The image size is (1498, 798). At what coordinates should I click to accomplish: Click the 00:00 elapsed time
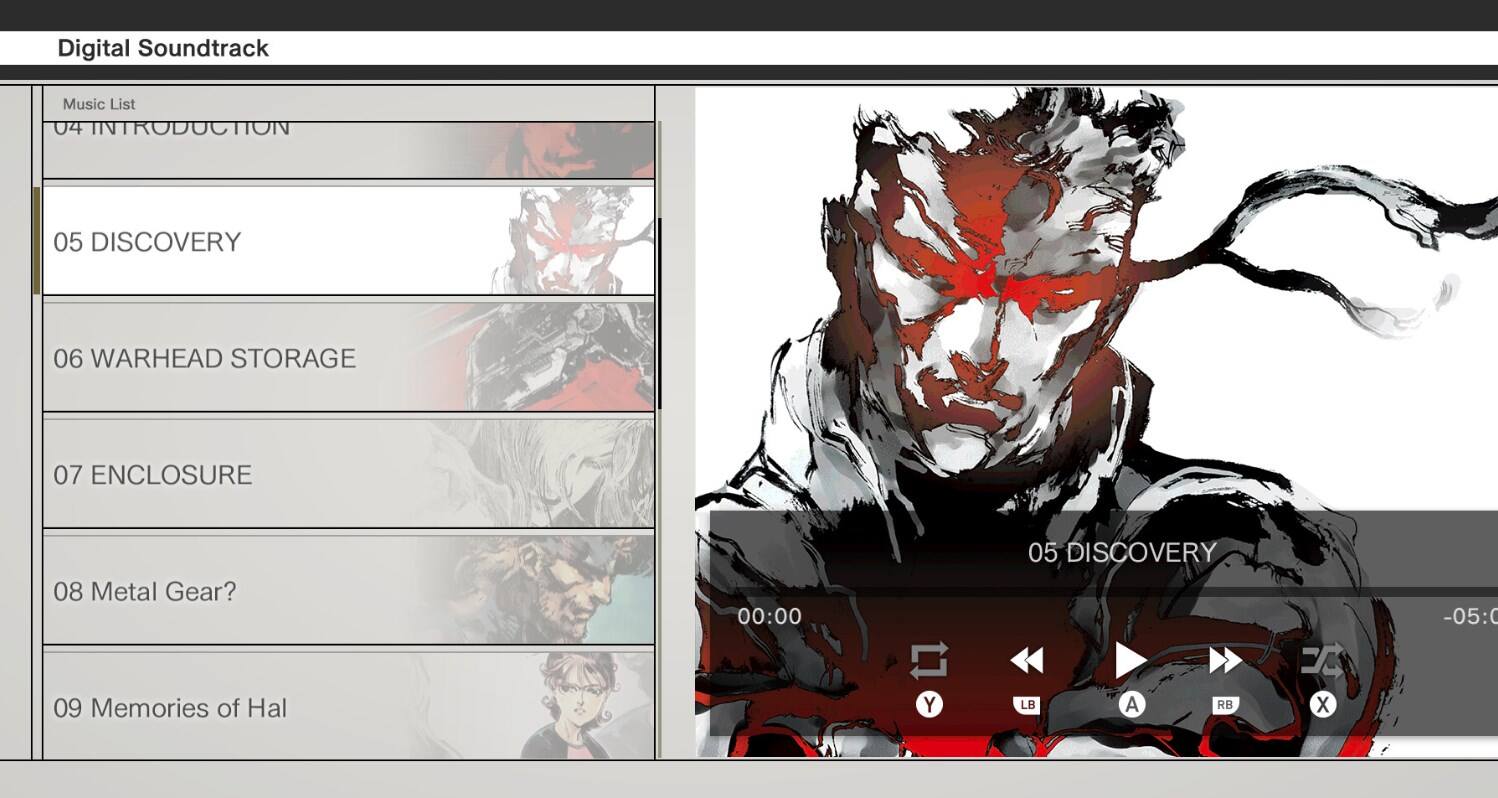pos(770,616)
